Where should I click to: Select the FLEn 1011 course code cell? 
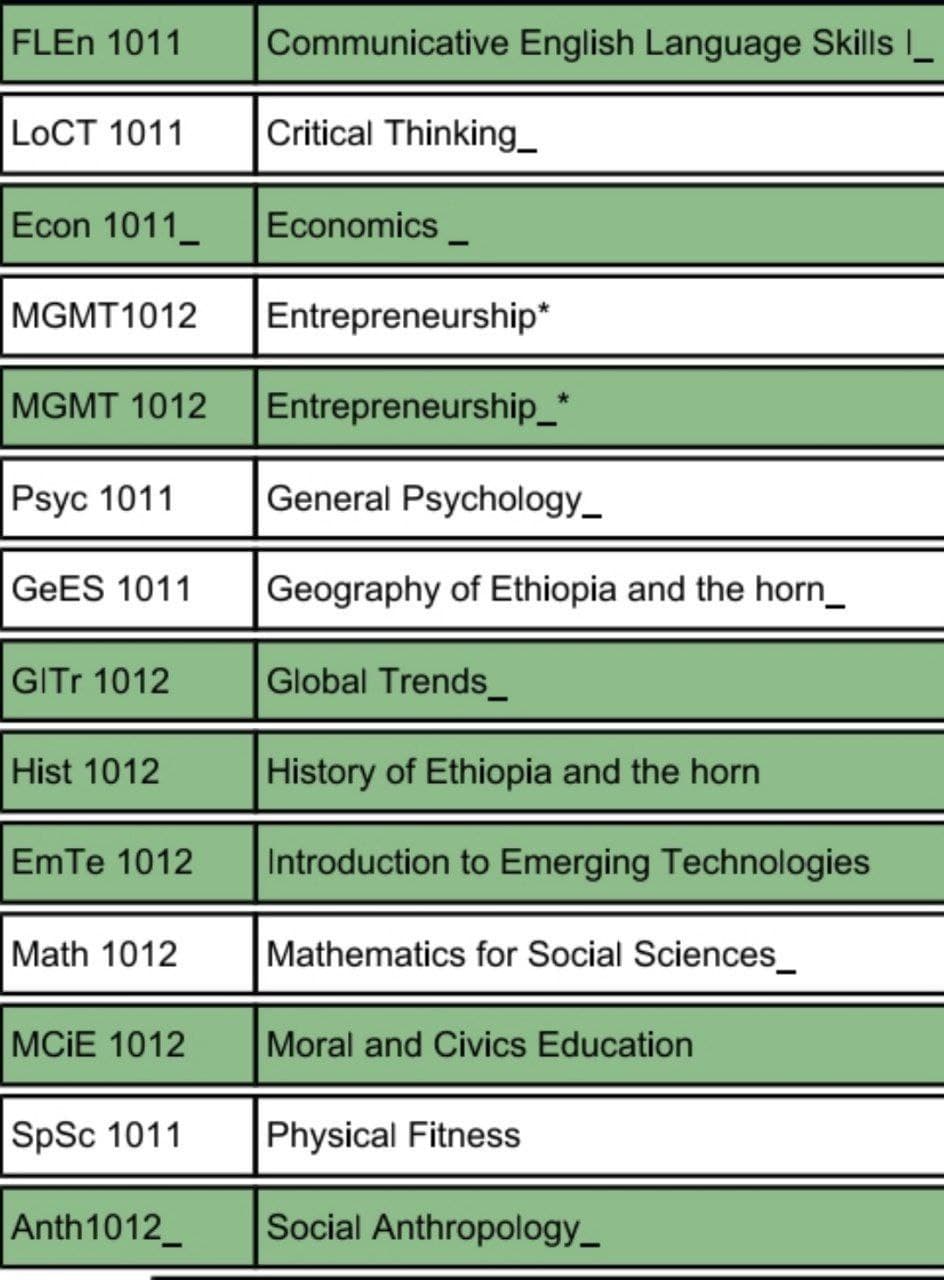(x=127, y=43)
